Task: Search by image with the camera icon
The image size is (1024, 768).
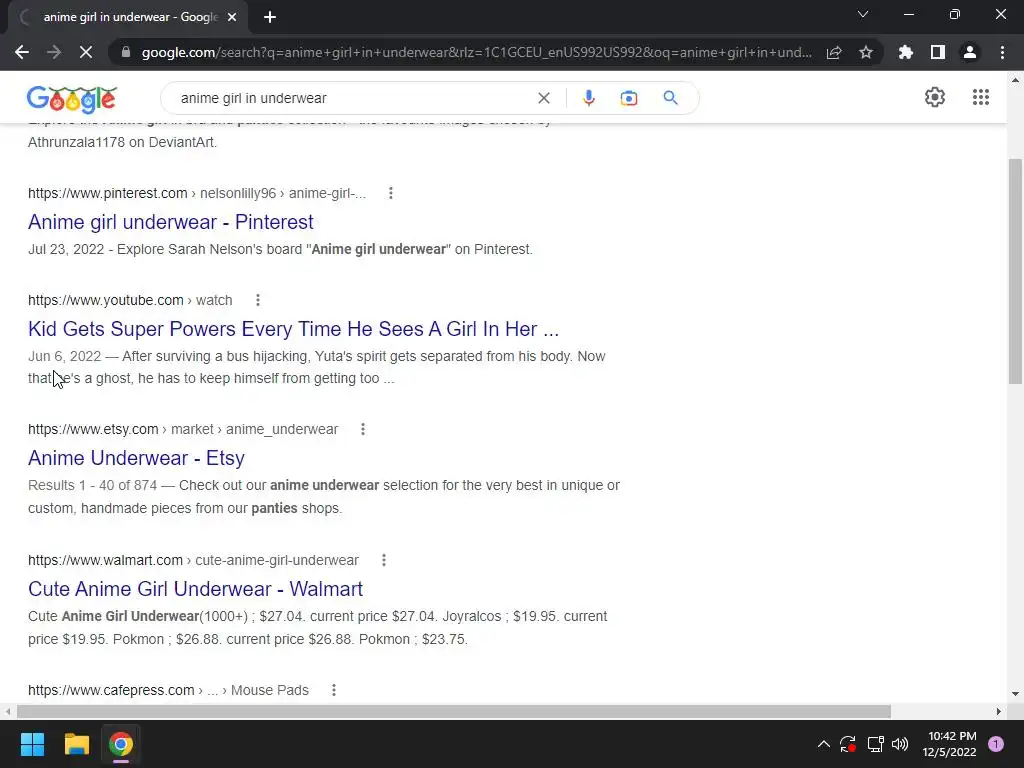Action: (629, 98)
